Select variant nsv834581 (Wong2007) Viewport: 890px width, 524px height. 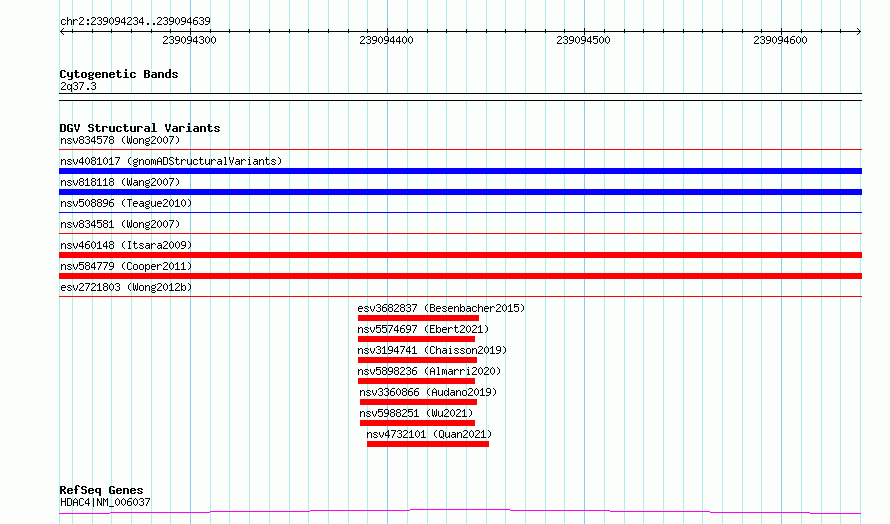(x=120, y=224)
